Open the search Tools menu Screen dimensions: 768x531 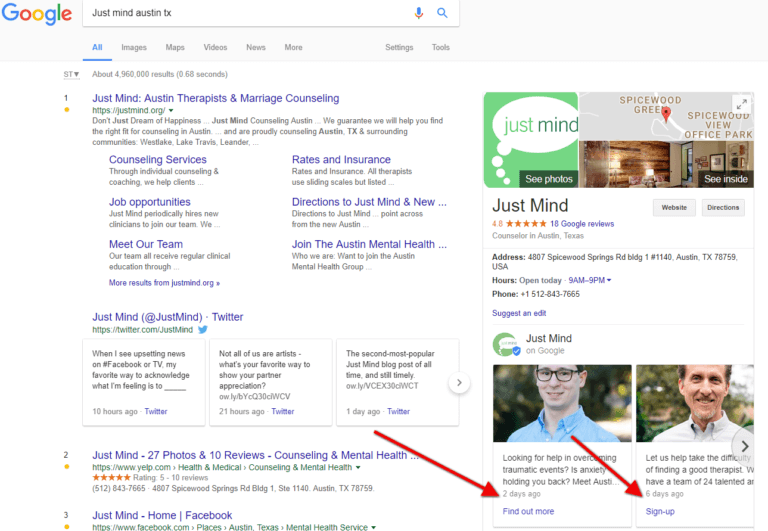(x=441, y=48)
